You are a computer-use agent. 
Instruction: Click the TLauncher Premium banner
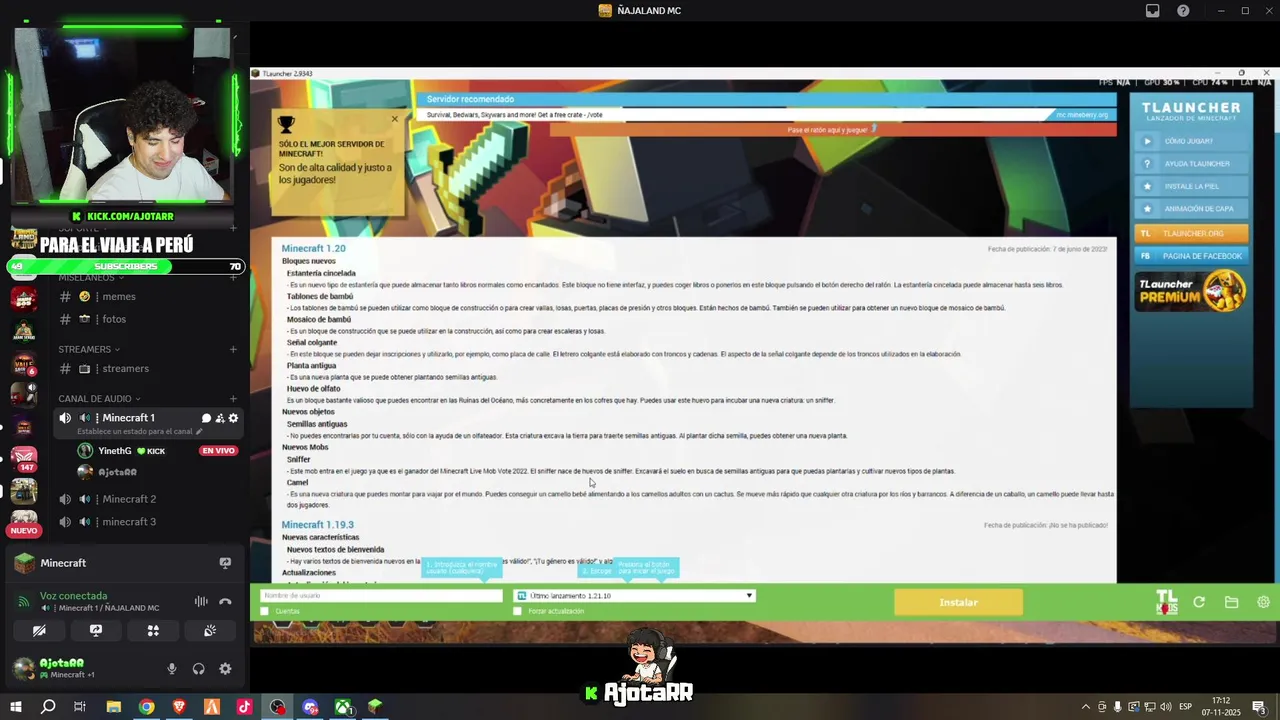[1191, 292]
